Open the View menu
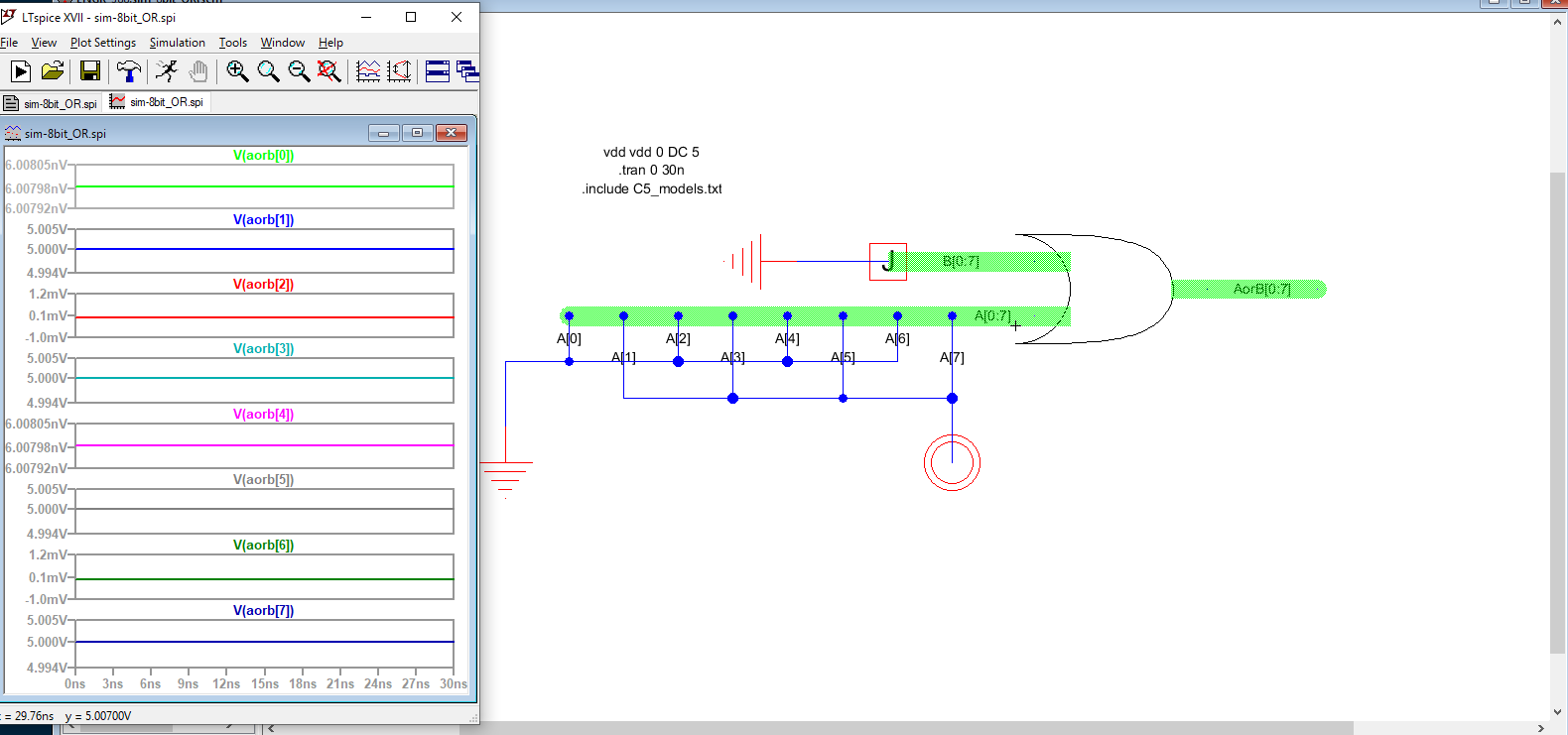The width and height of the screenshot is (1568, 735). pos(44,43)
